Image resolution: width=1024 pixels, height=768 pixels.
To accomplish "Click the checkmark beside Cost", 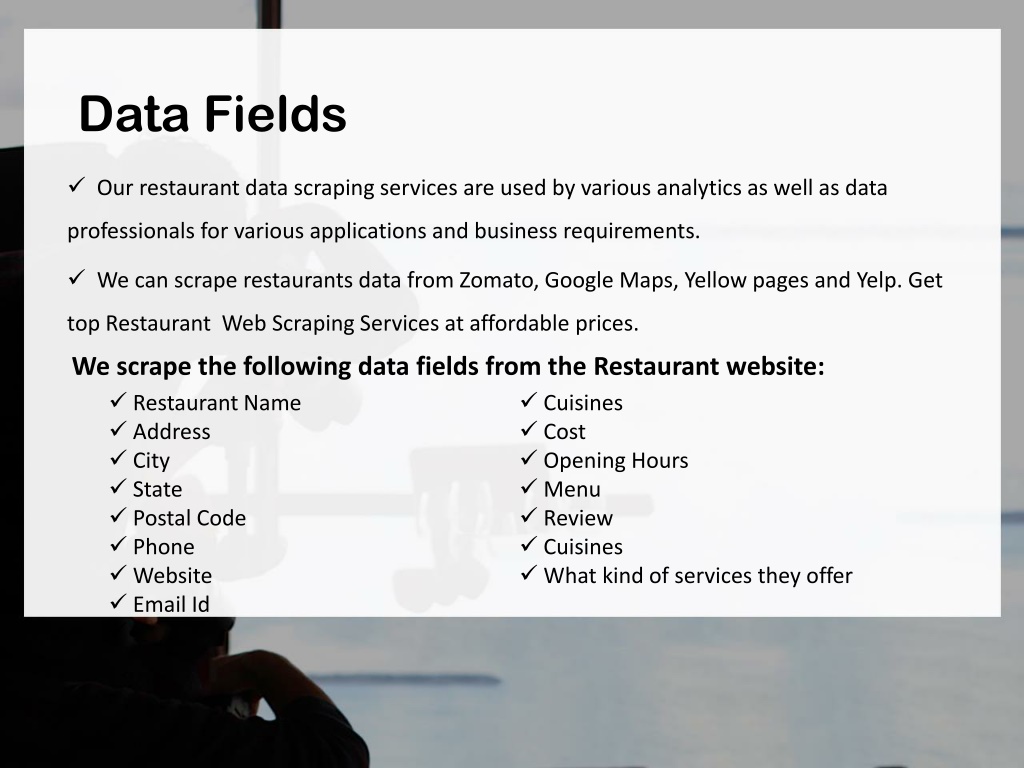I will (x=528, y=429).
